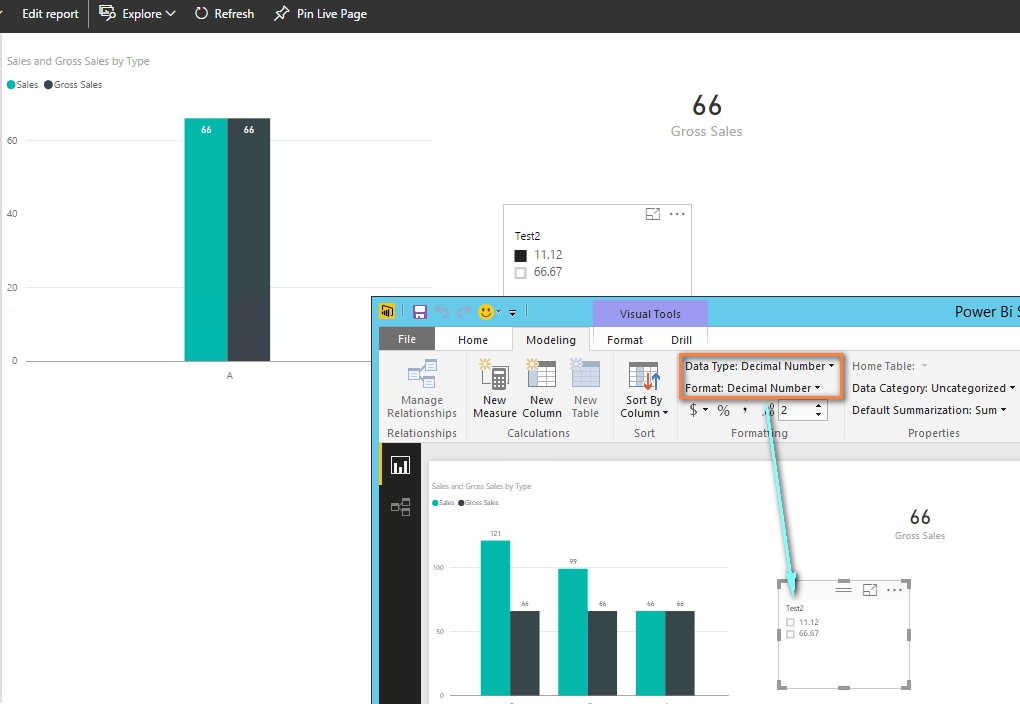Screen dimensions: 1020x704
Task: Click the dark Gross Sales legend swatch in web chart
Action: tap(48, 85)
